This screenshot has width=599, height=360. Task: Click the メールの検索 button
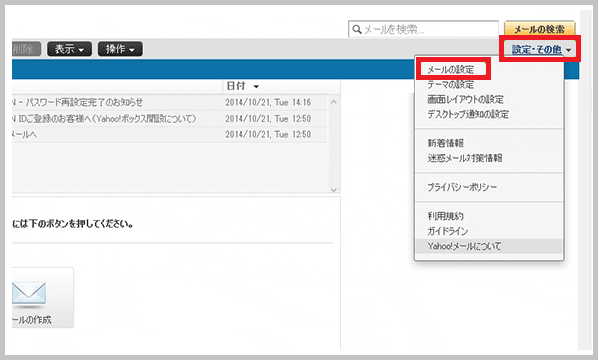(x=539, y=29)
